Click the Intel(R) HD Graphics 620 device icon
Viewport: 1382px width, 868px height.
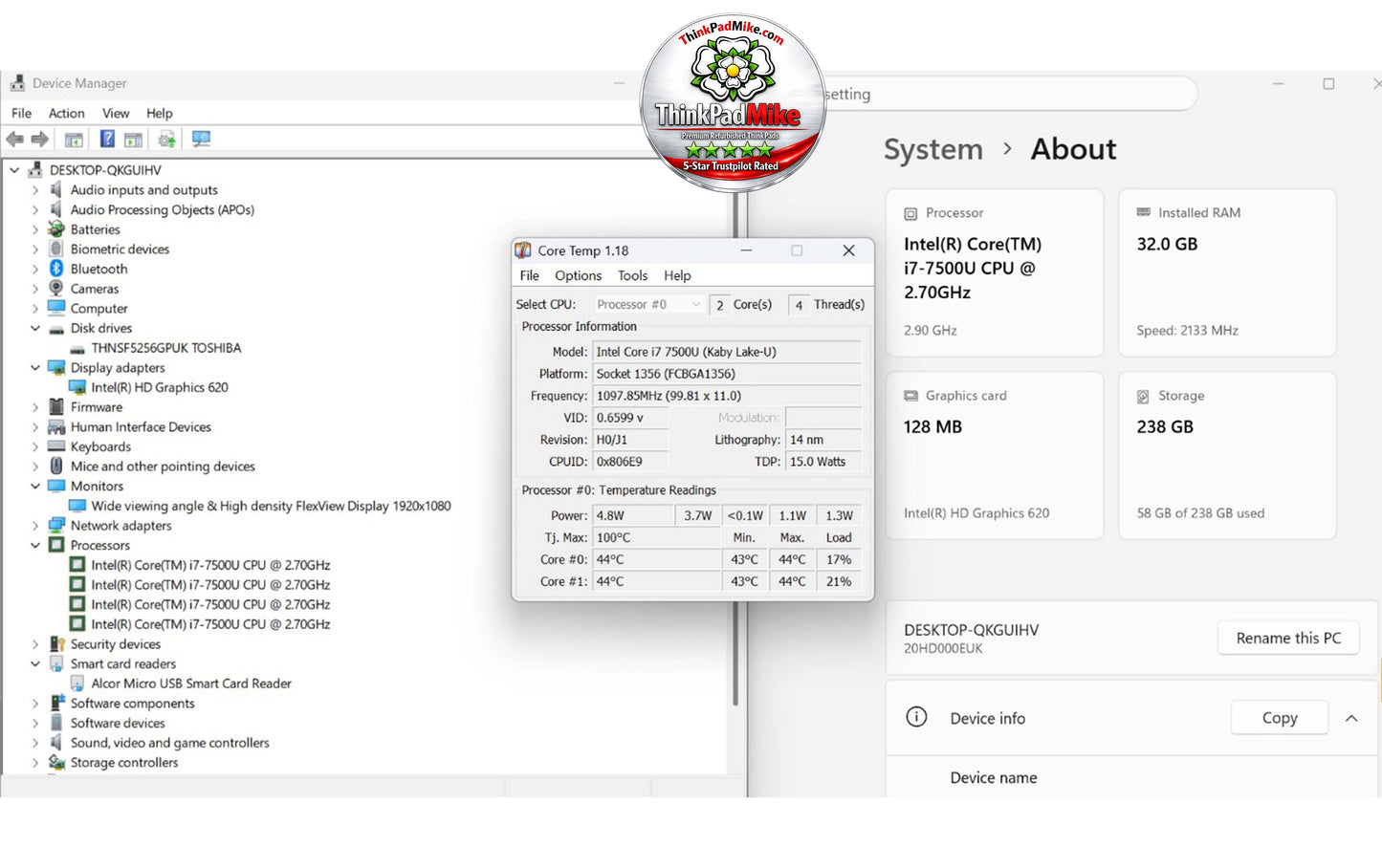tap(77, 387)
